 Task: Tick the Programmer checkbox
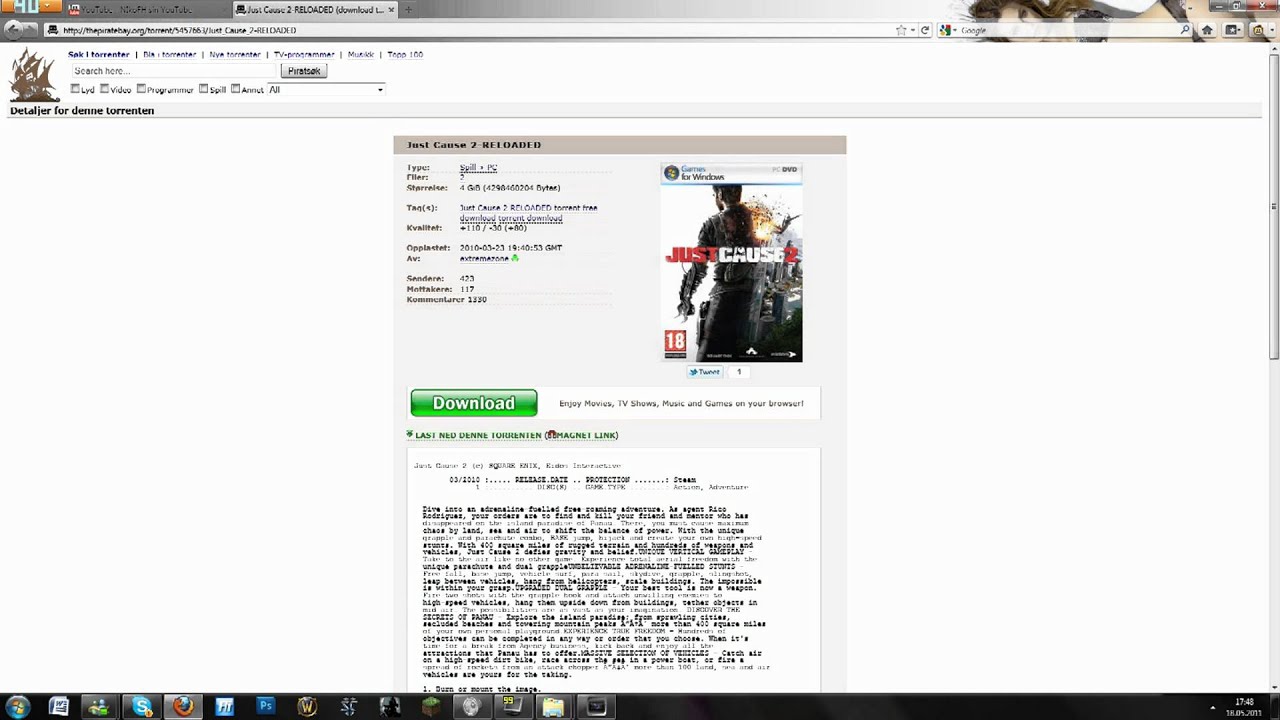click(x=141, y=89)
